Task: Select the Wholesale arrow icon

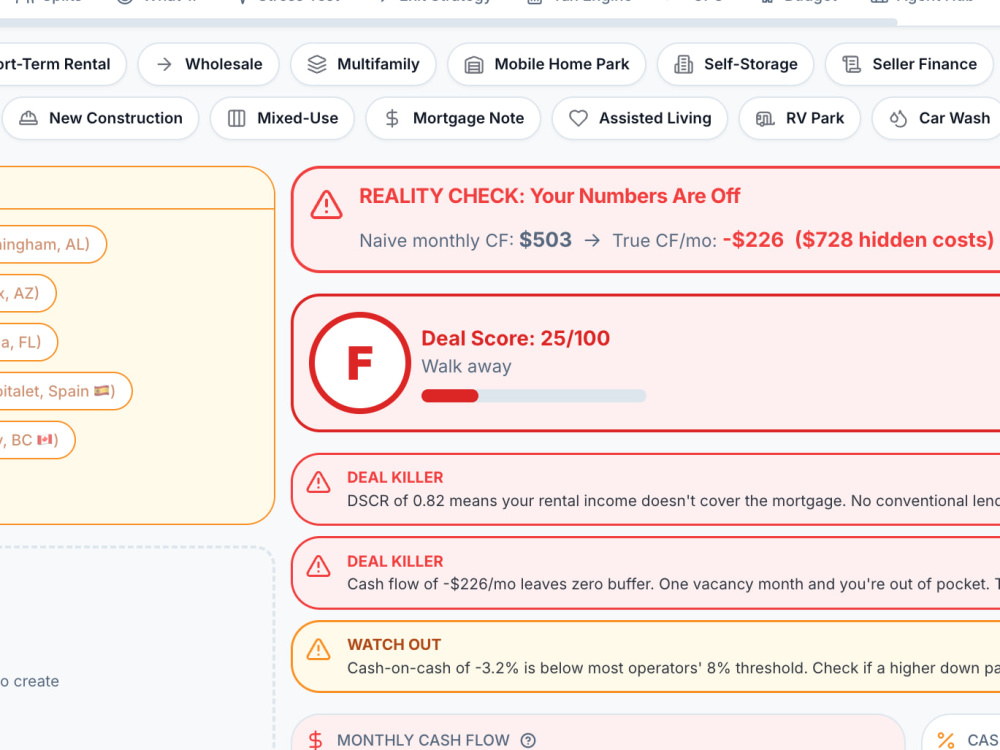Action: coord(165,64)
